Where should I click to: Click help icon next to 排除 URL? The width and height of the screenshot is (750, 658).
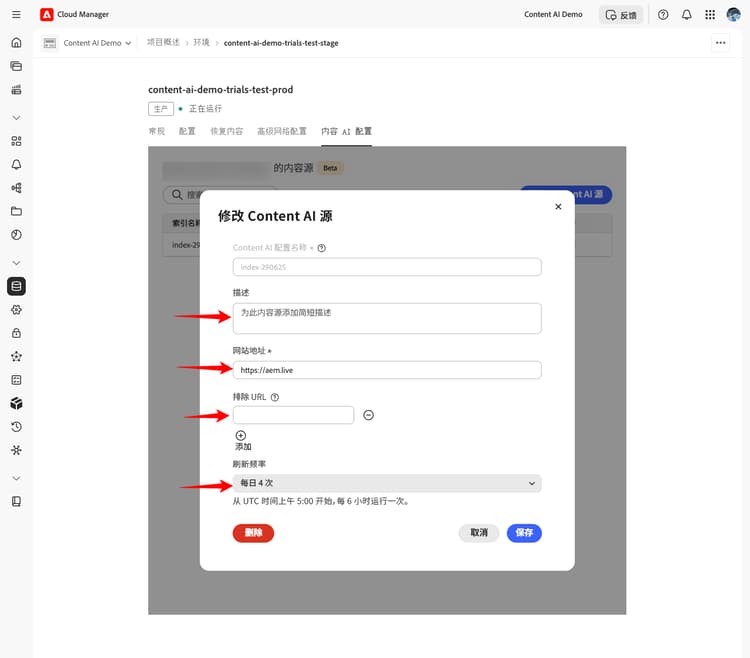[x=275, y=397]
